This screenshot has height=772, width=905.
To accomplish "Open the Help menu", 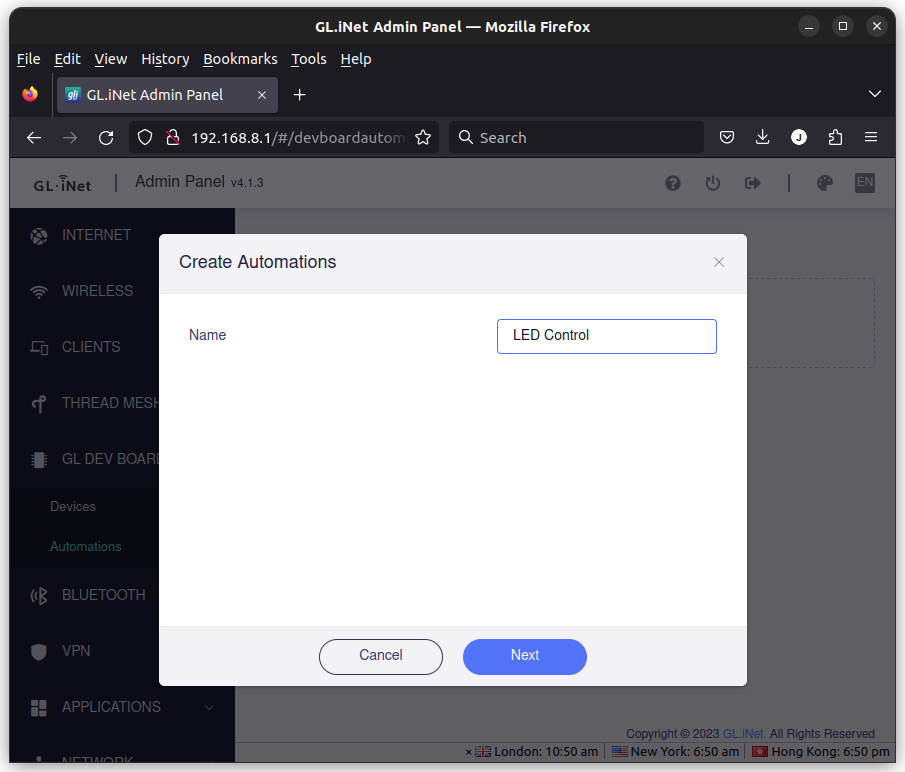I will (356, 59).
